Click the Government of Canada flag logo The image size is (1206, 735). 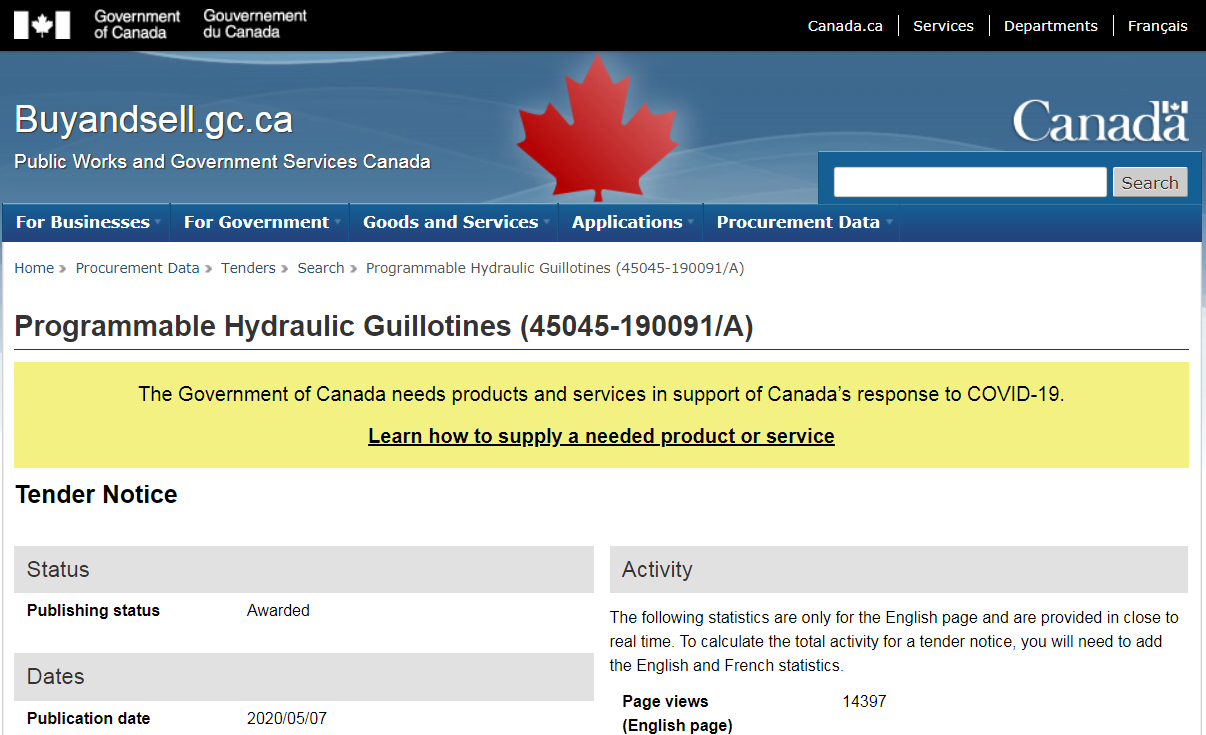tap(42, 25)
